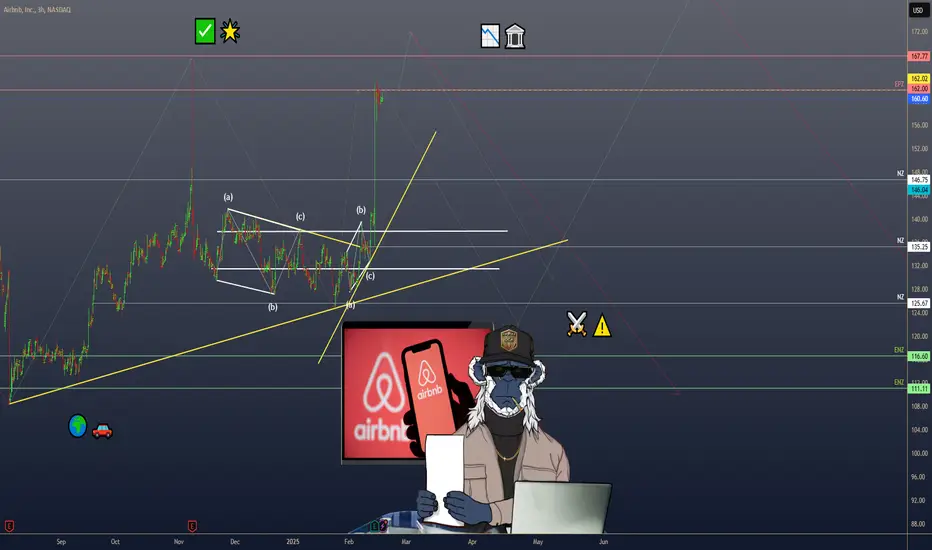Click the Mar label on time axis
This screenshot has height=550, width=932.
pyautogui.click(x=406, y=542)
